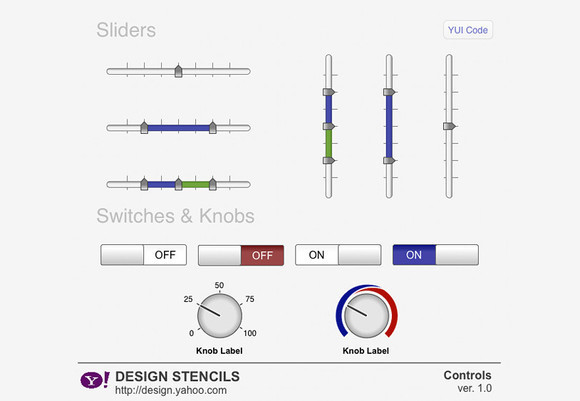Image resolution: width=580 pixels, height=401 pixels.
Task: Click the 75 mark on the numbered knob
Action: coord(250,299)
